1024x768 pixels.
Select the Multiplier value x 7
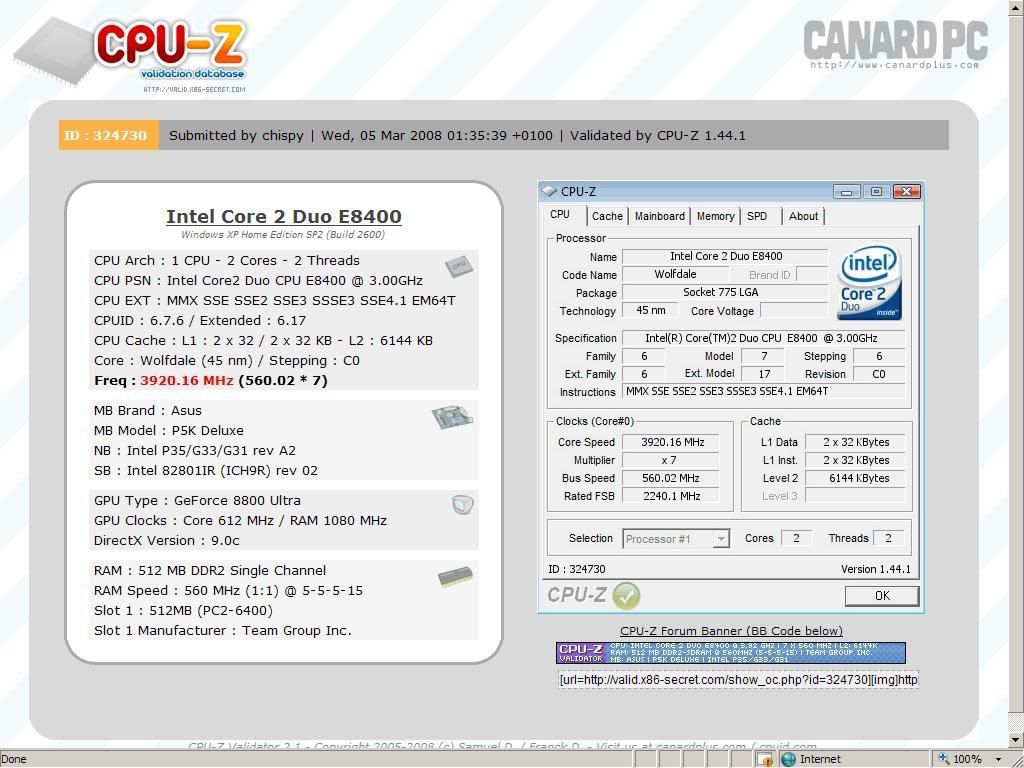coord(671,460)
